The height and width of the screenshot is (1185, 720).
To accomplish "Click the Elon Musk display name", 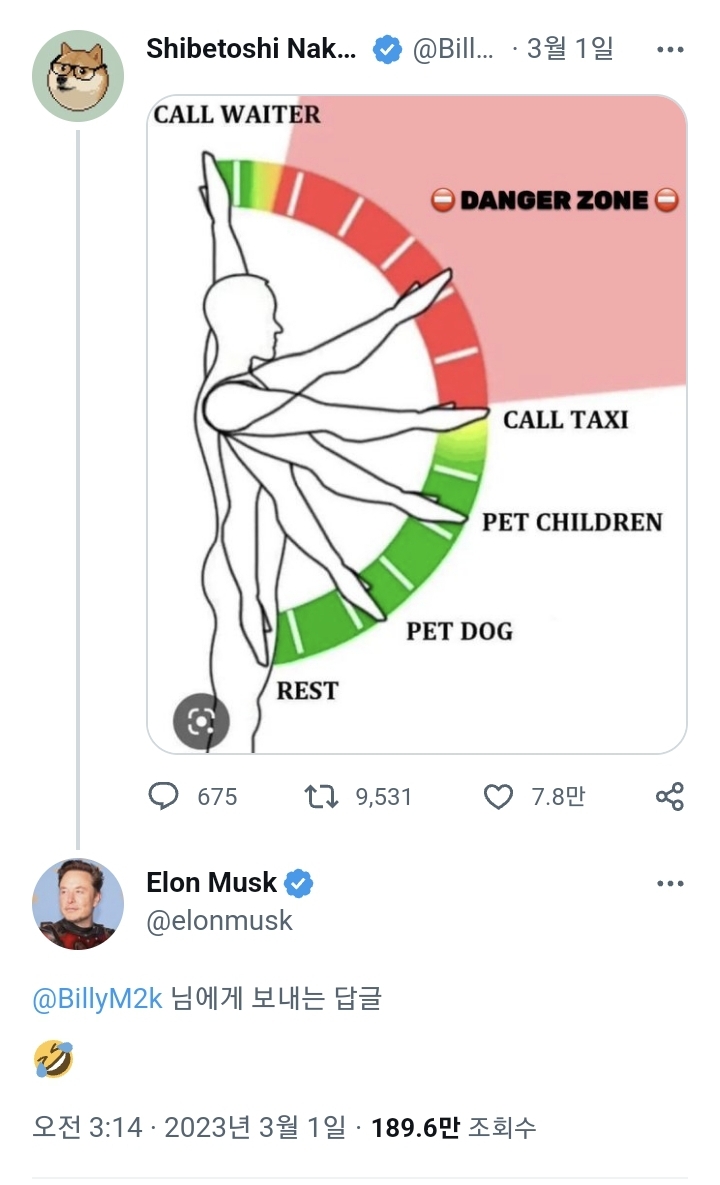I will tap(211, 883).
